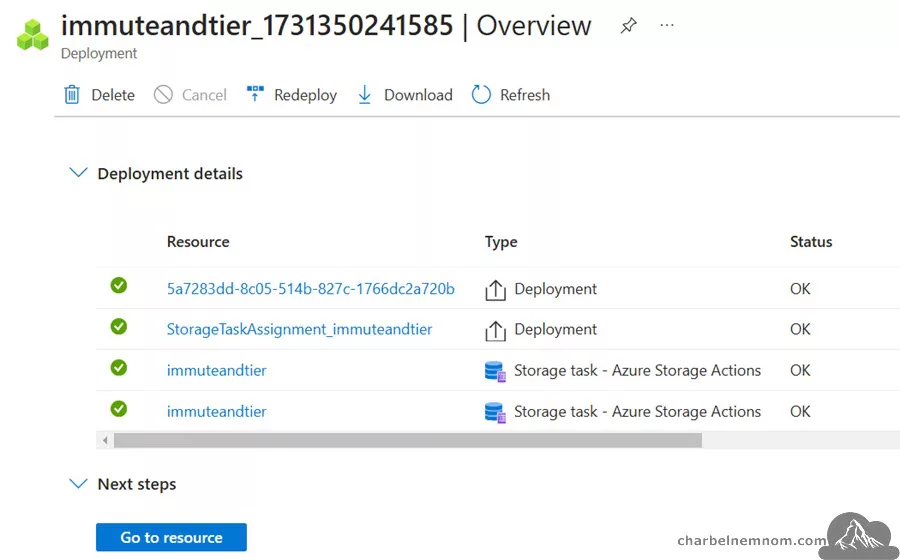
Task: Click Deployment type text in 5a7283dd row
Action: coord(556,289)
